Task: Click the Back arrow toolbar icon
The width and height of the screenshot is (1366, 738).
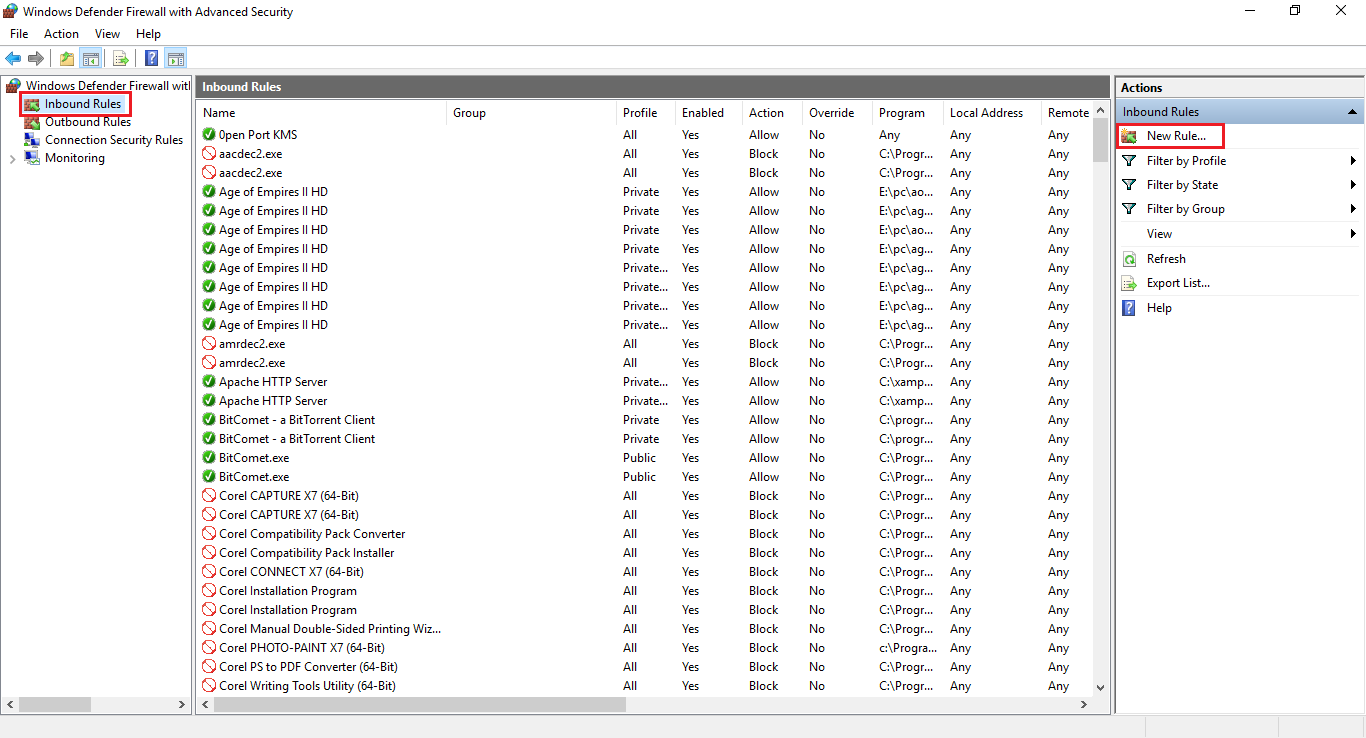Action: point(13,59)
